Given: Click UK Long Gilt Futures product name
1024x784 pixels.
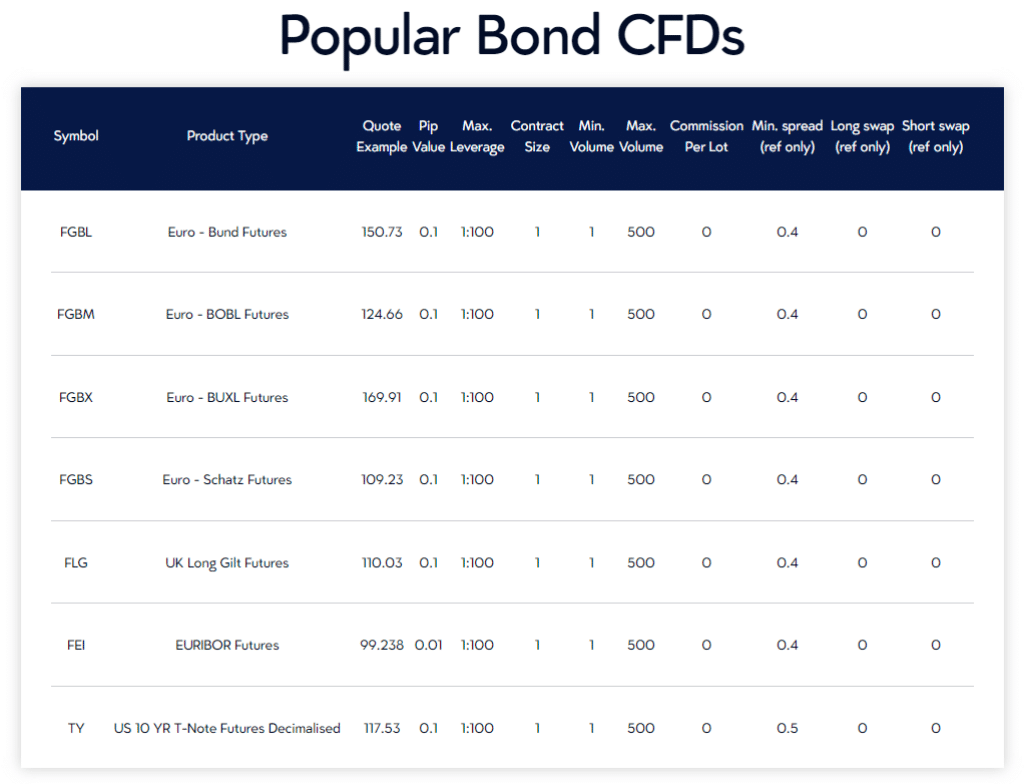Looking at the screenshot, I should 227,563.
